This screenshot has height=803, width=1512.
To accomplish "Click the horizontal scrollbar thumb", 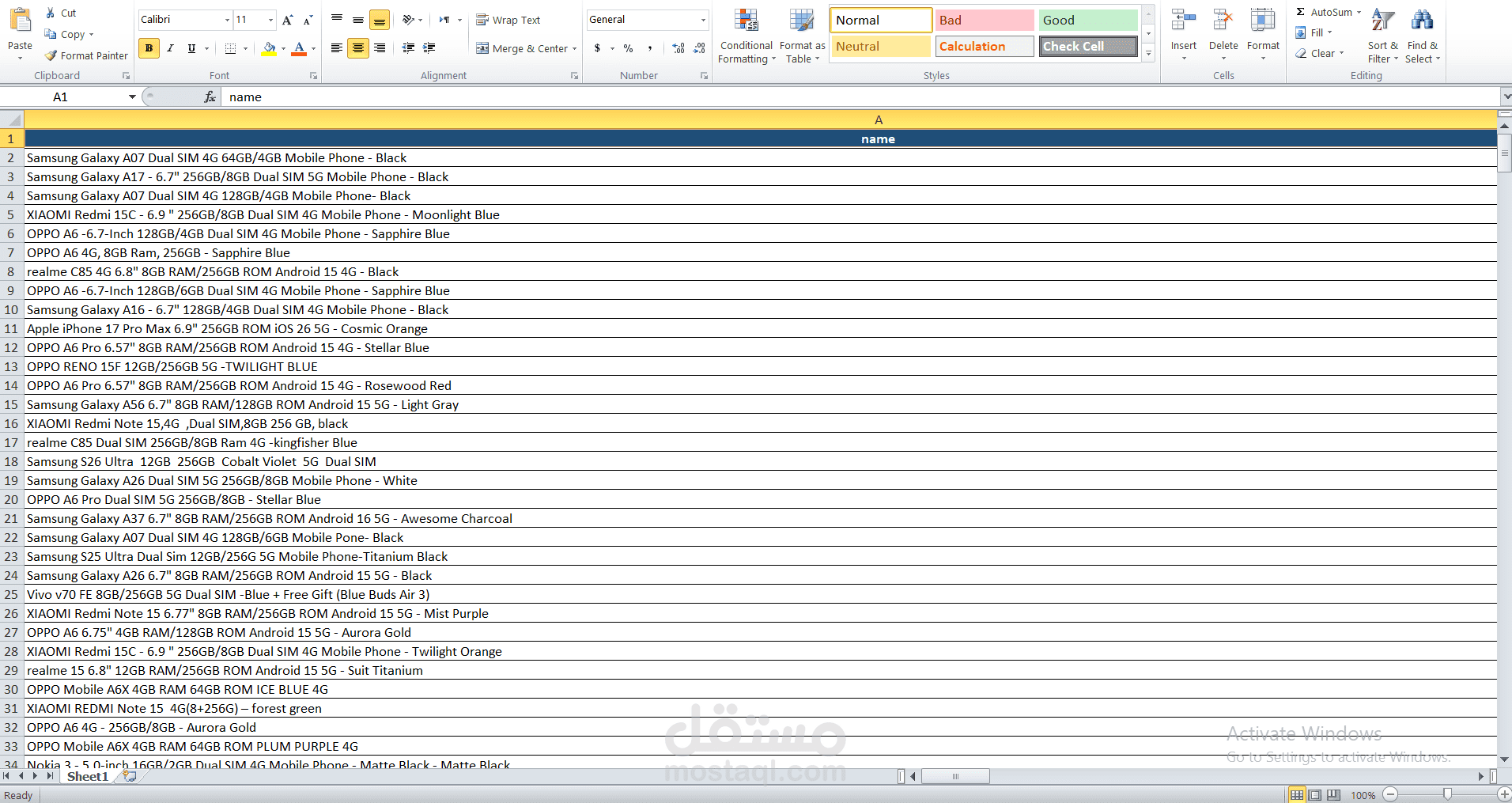I will (955, 776).
